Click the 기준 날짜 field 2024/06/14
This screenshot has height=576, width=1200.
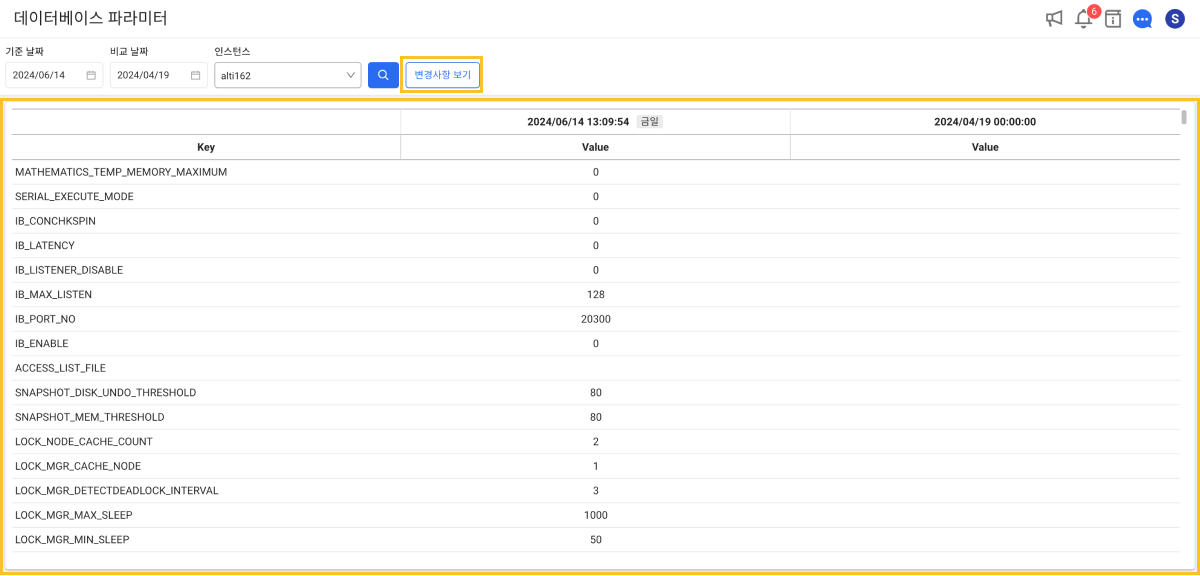tap(54, 75)
